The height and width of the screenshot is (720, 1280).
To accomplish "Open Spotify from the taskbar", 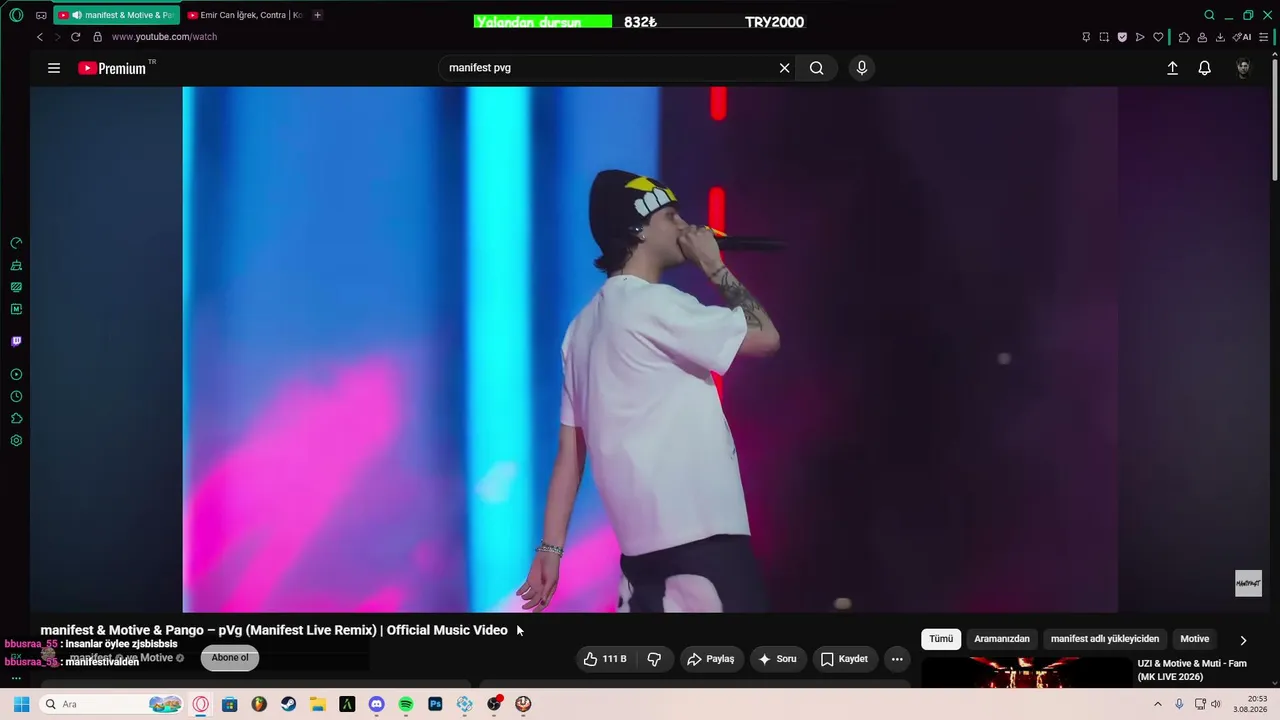I will pyautogui.click(x=406, y=704).
